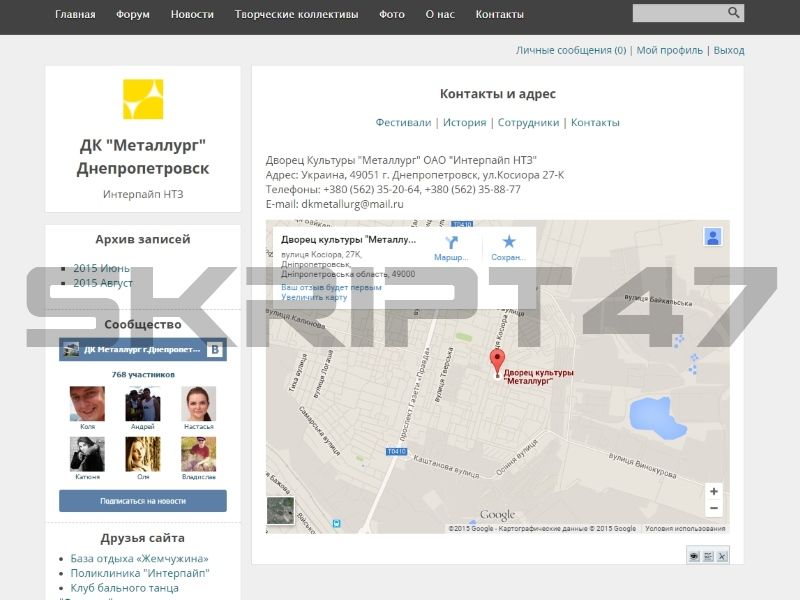800x600 pixels.
Task: Open the Форум menu item
Action: 133,14
